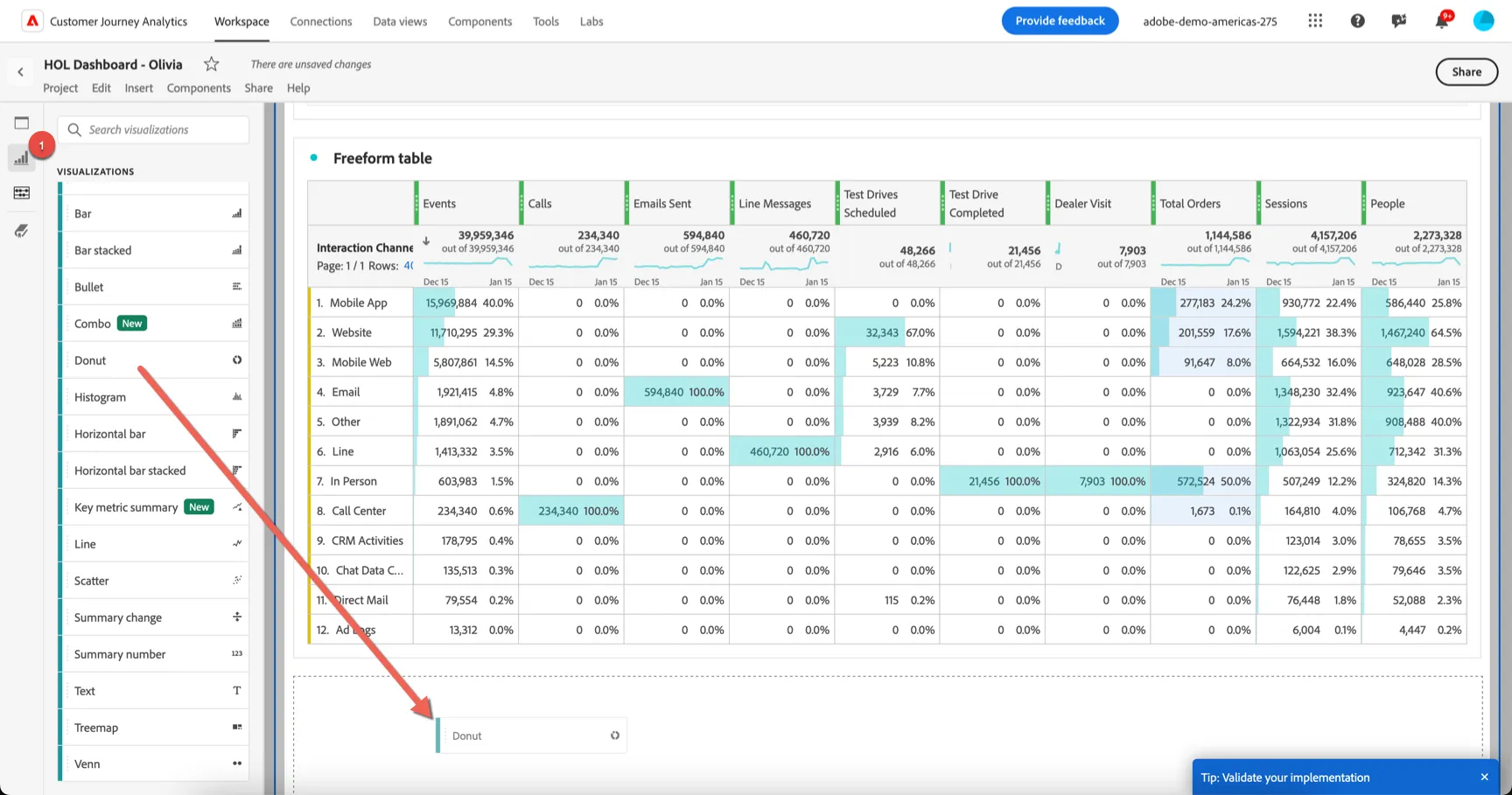Image resolution: width=1512 pixels, height=795 pixels.
Task: Select the Donut visualization in the list
Action: click(x=154, y=360)
